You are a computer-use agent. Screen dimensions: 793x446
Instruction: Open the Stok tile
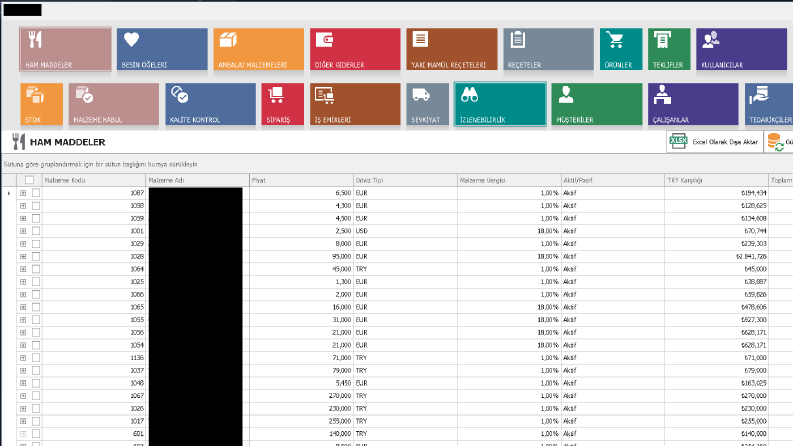[41, 104]
